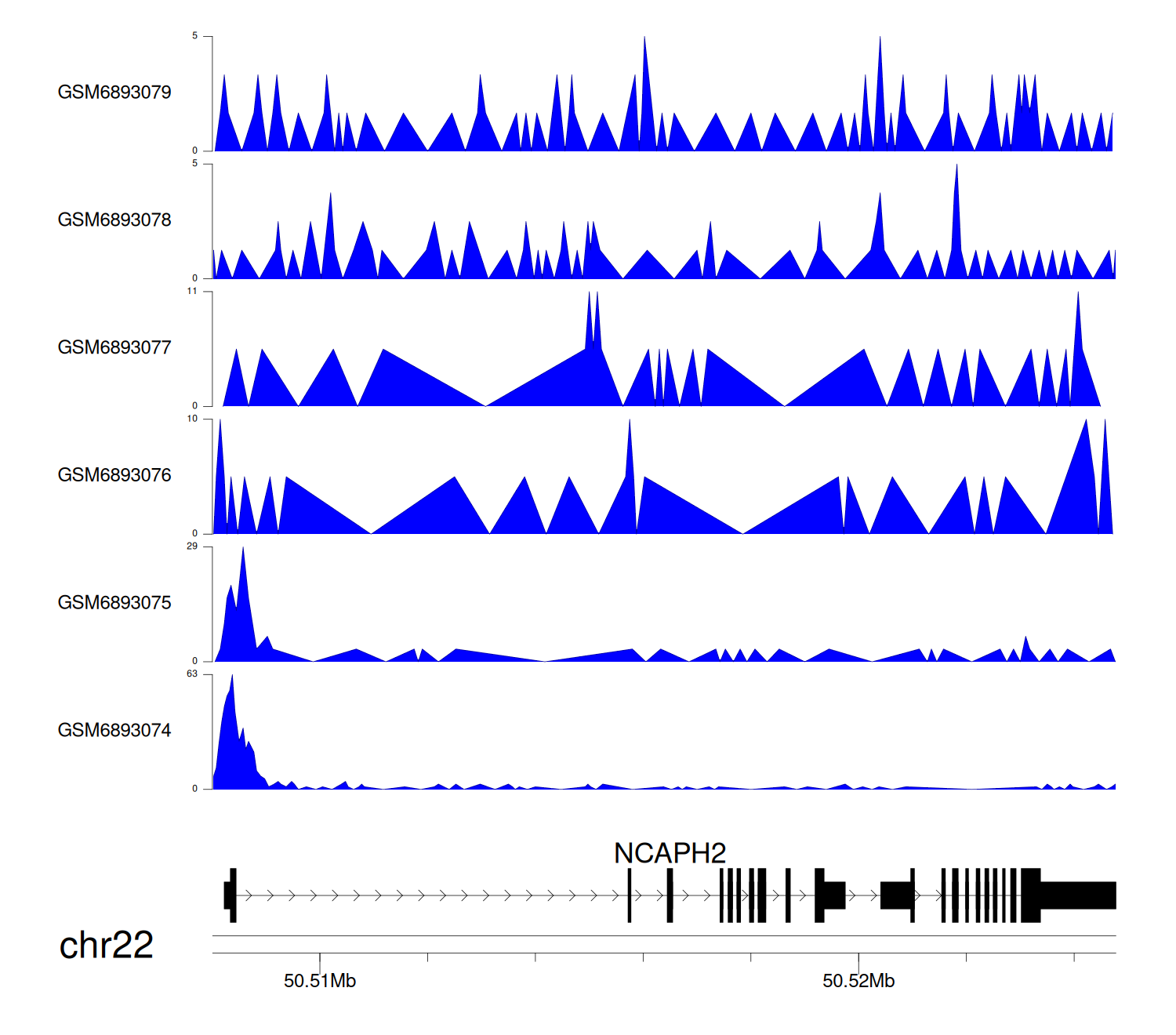Select the GSM6893074 sample label
The height and width of the screenshot is (1035, 1176).
[114, 731]
